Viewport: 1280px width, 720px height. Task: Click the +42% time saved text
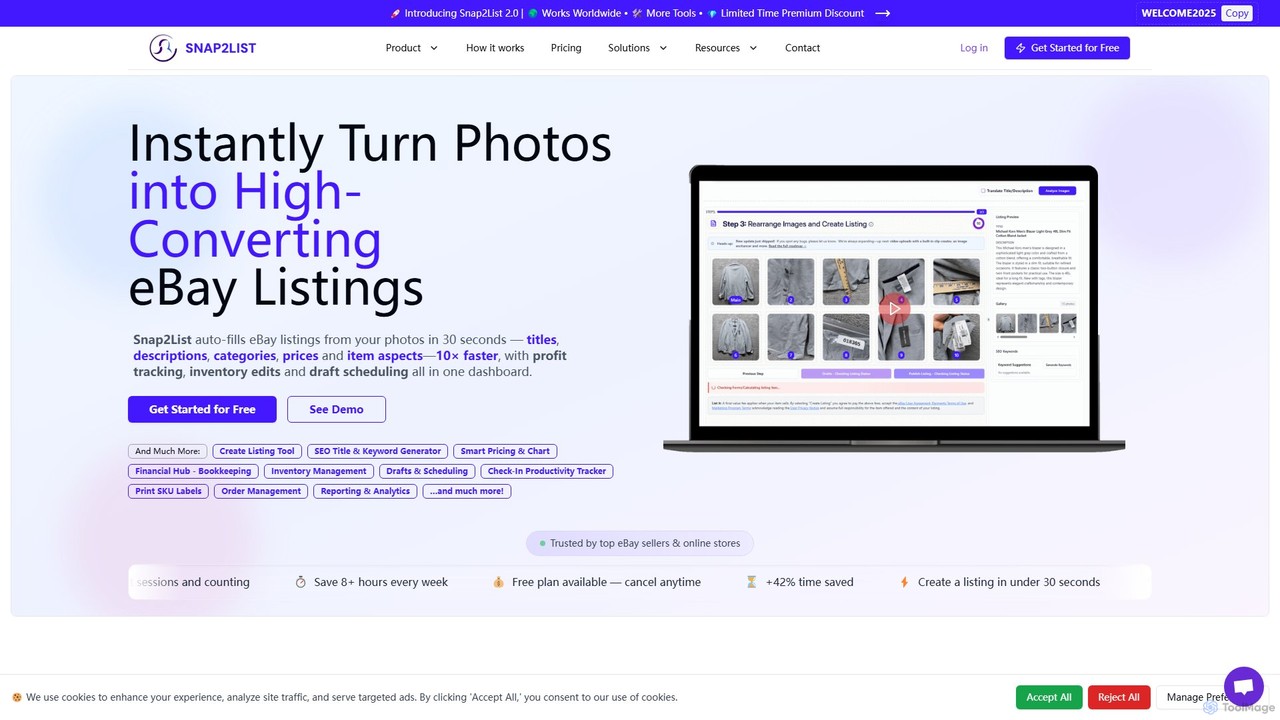click(810, 582)
